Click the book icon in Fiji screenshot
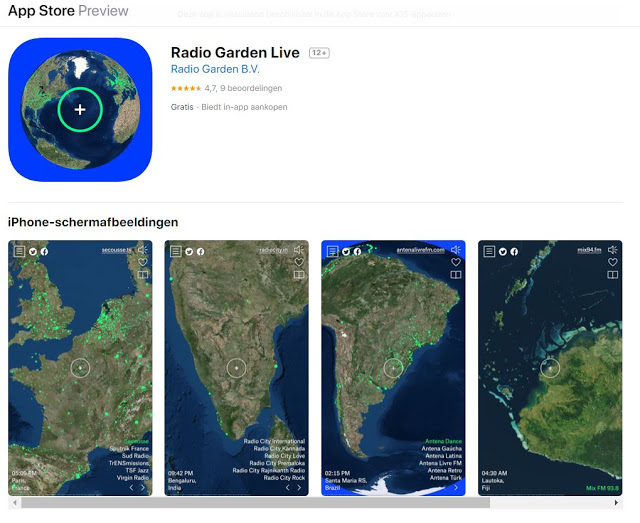 coord(613,275)
